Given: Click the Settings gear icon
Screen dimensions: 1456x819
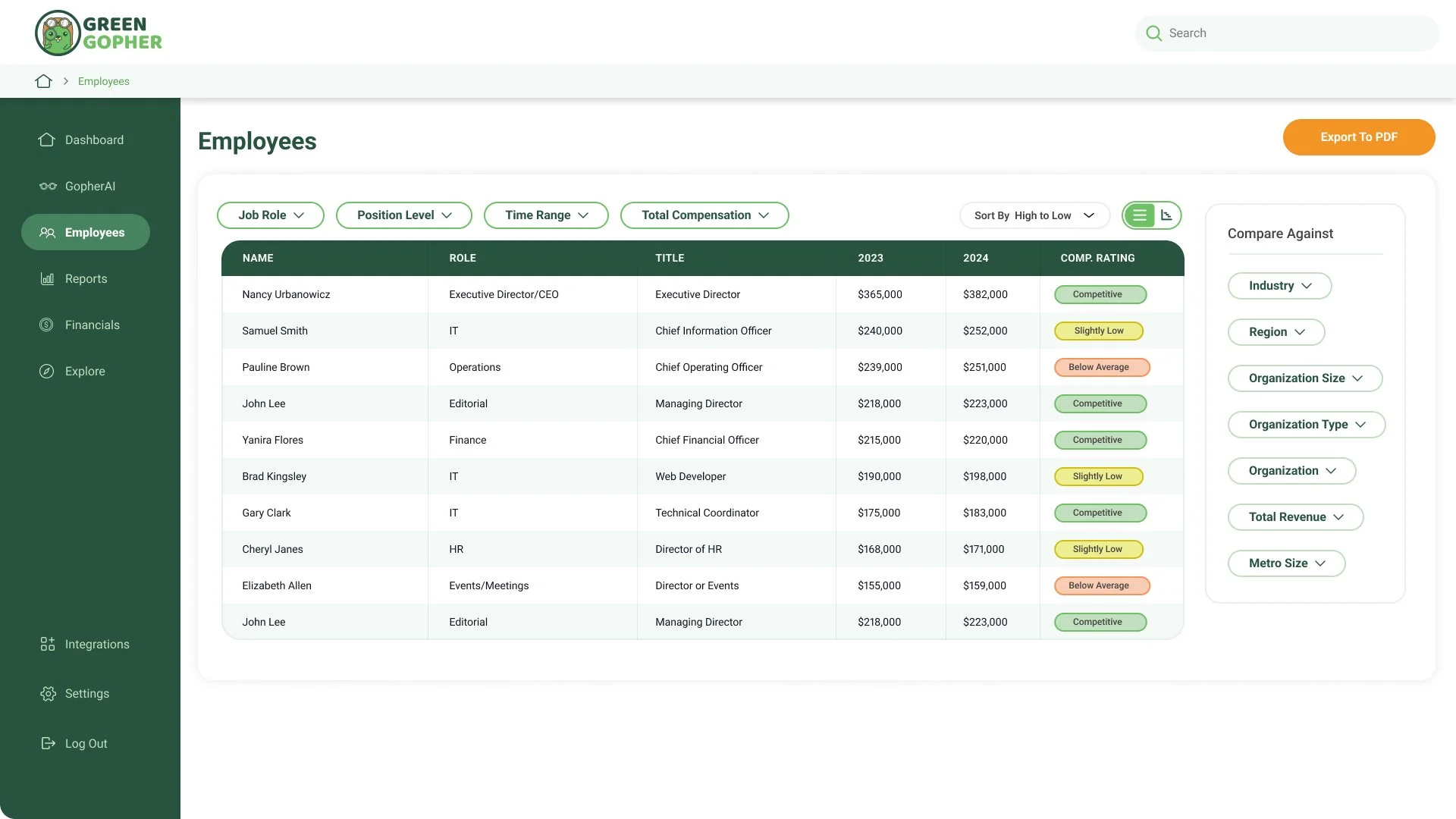Looking at the screenshot, I should click(x=48, y=693).
